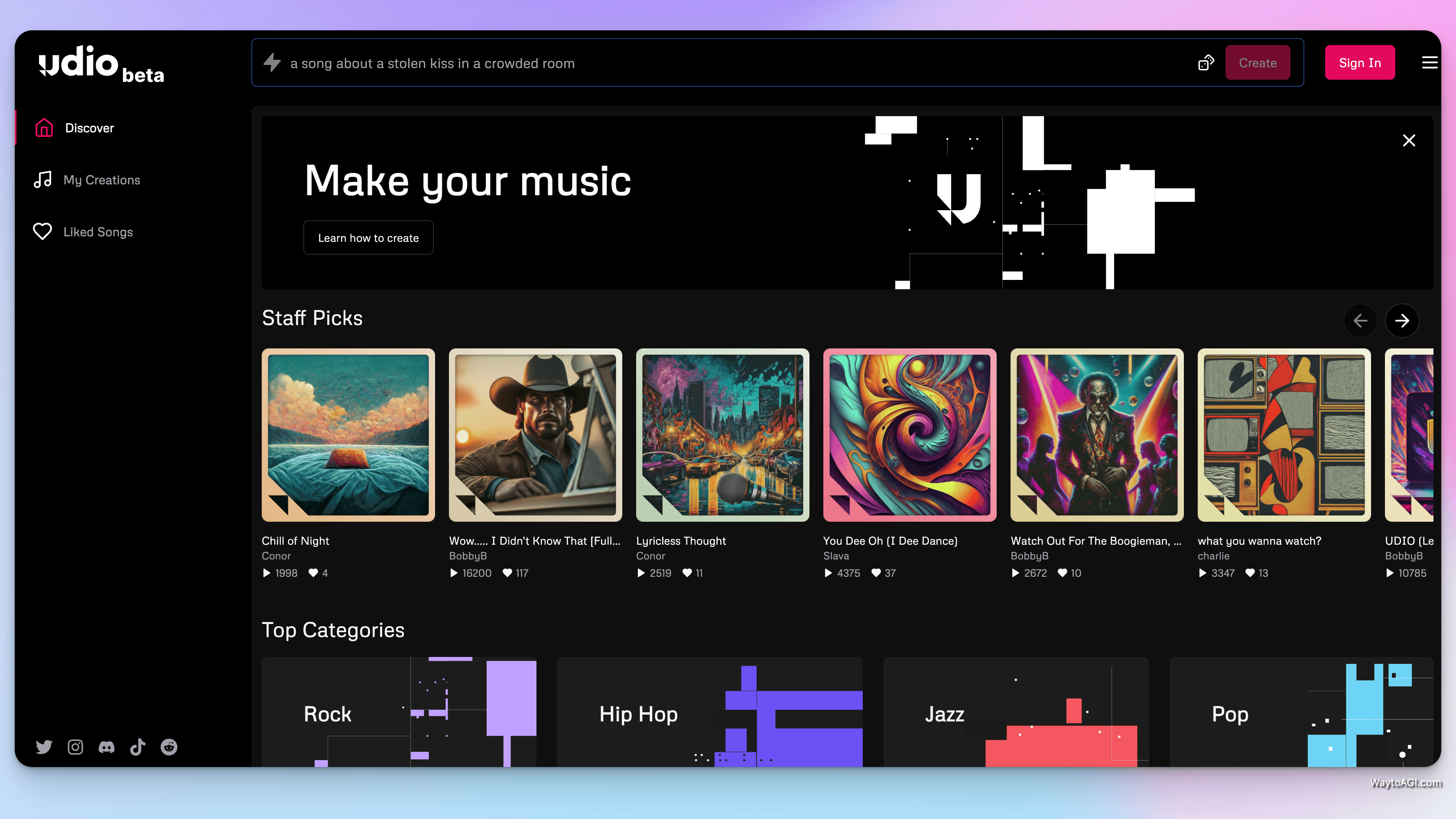Open the Reddit community icon
The width and height of the screenshot is (1456, 819).
pyautogui.click(x=169, y=747)
